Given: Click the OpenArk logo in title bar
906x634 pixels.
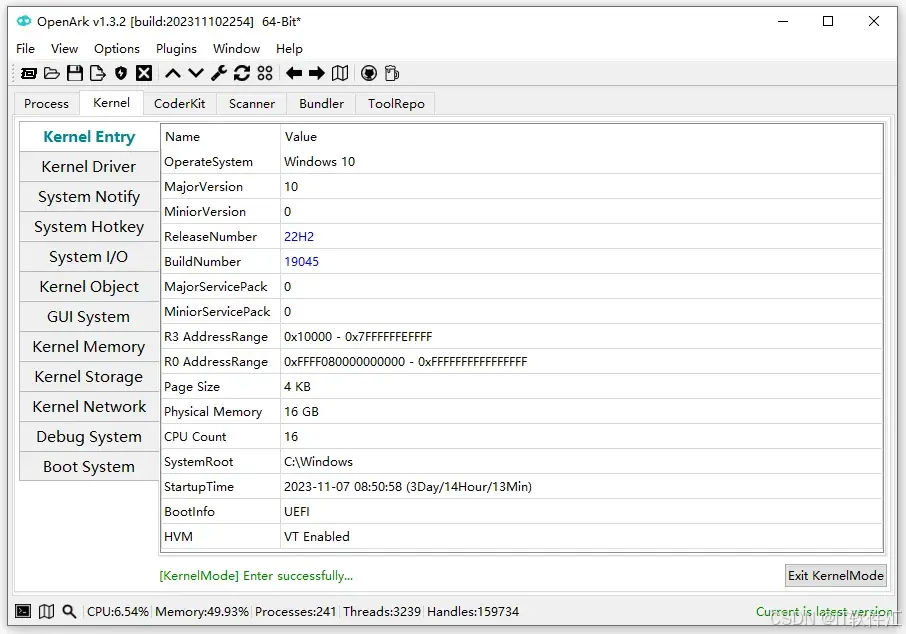Looking at the screenshot, I should coord(24,21).
